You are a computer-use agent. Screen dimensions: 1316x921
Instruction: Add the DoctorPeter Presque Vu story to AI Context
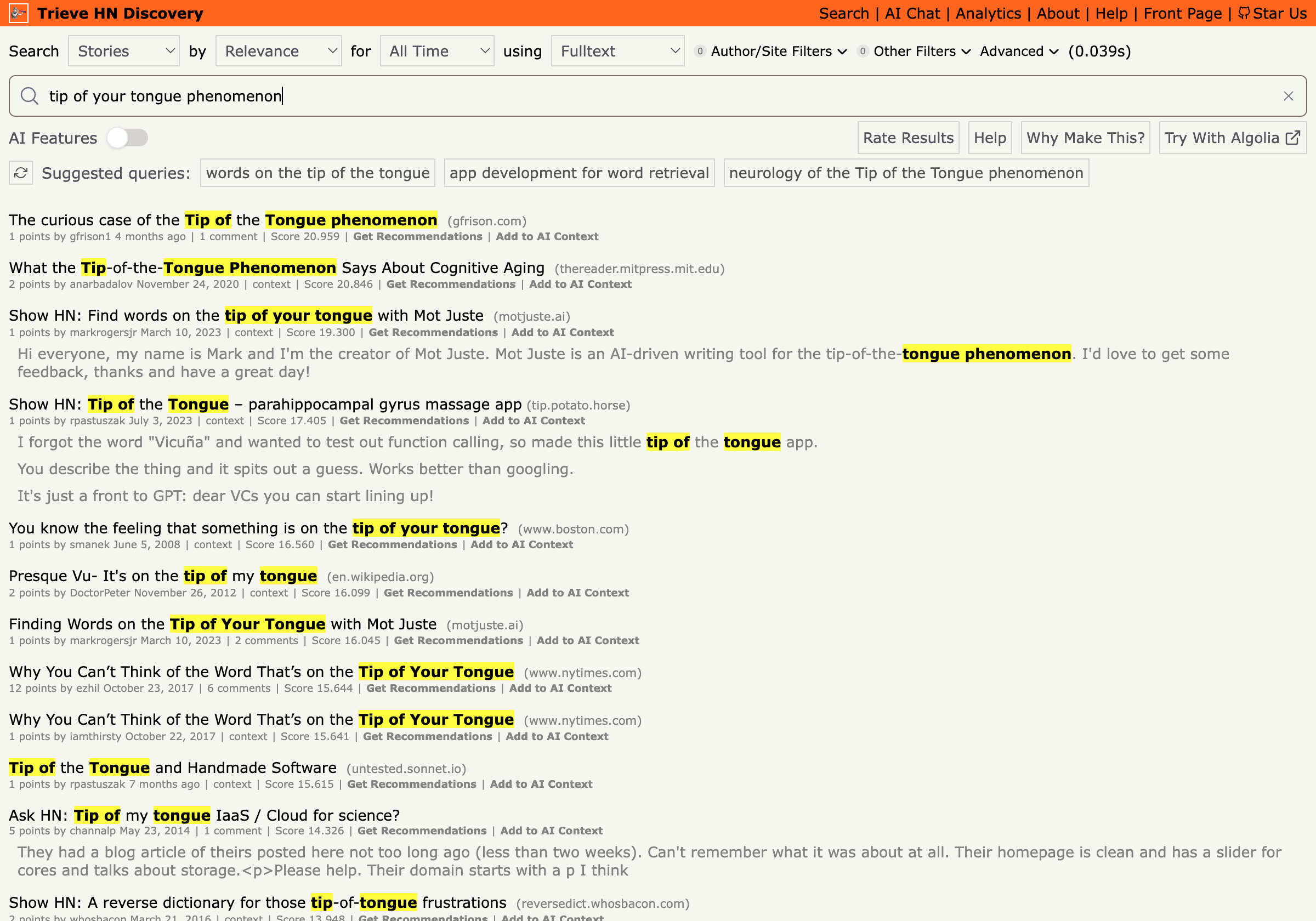[577, 593]
